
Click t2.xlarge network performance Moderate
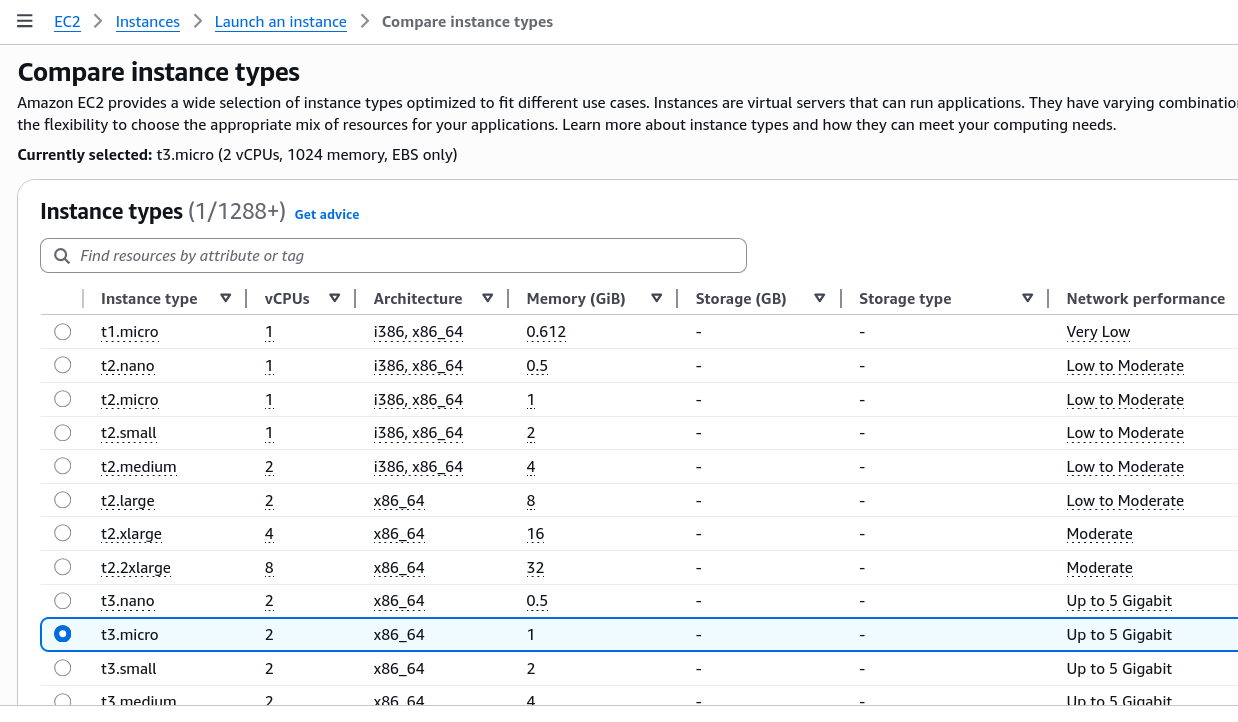[x=1100, y=534]
